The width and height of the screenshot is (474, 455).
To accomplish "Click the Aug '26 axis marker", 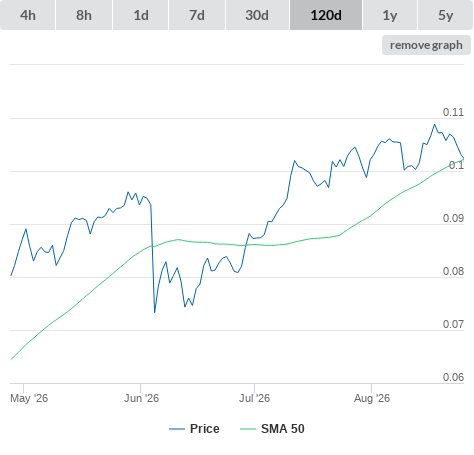I will (372, 398).
